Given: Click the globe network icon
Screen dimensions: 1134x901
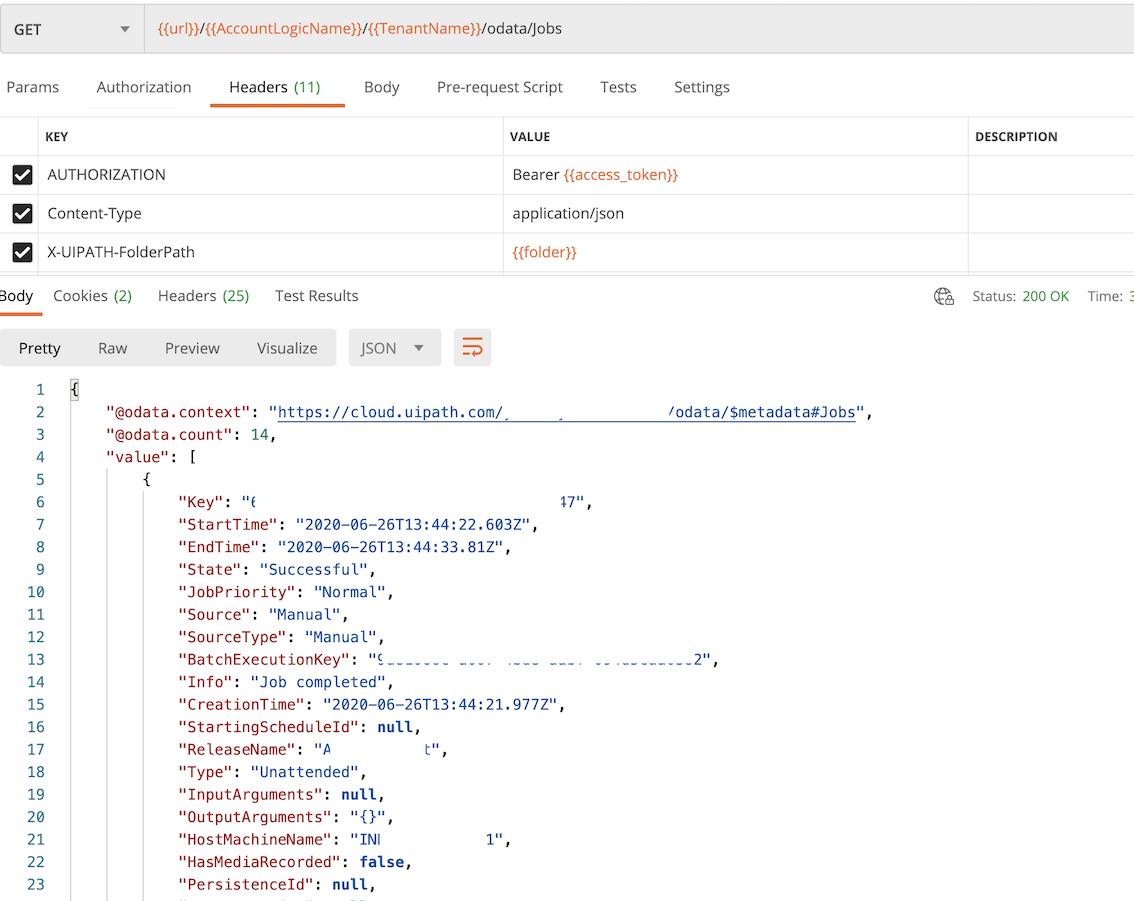Looking at the screenshot, I should coord(943,296).
